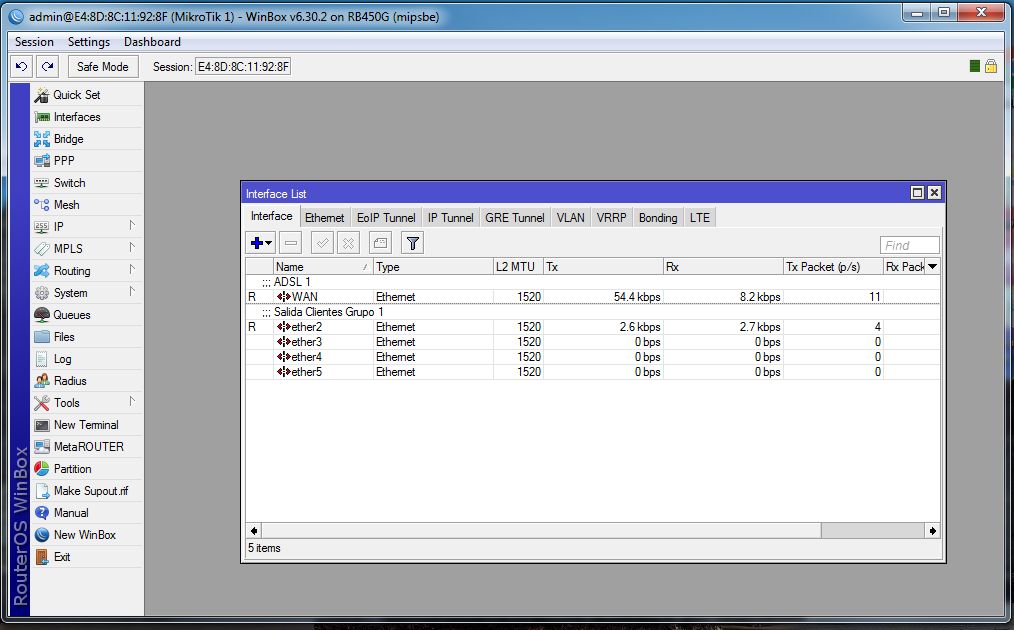Open the Bridge section icon
This screenshot has width=1014, height=630.
pos(42,139)
